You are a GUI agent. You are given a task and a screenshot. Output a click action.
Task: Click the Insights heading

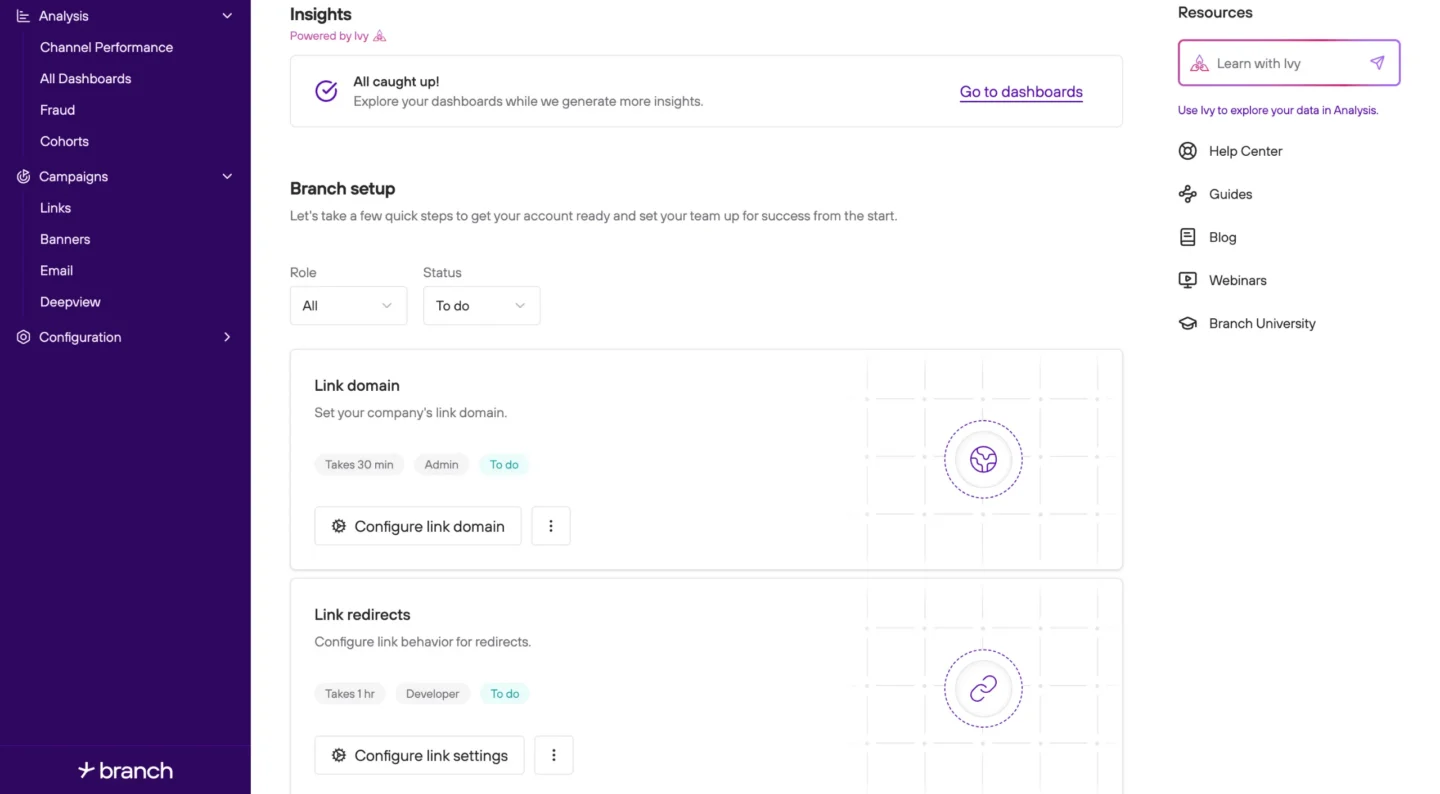tap(320, 14)
